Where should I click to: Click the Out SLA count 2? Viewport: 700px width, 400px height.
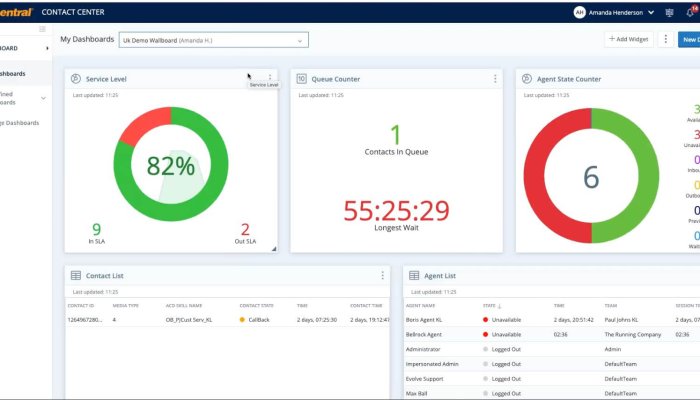pyautogui.click(x=245, y=229)
